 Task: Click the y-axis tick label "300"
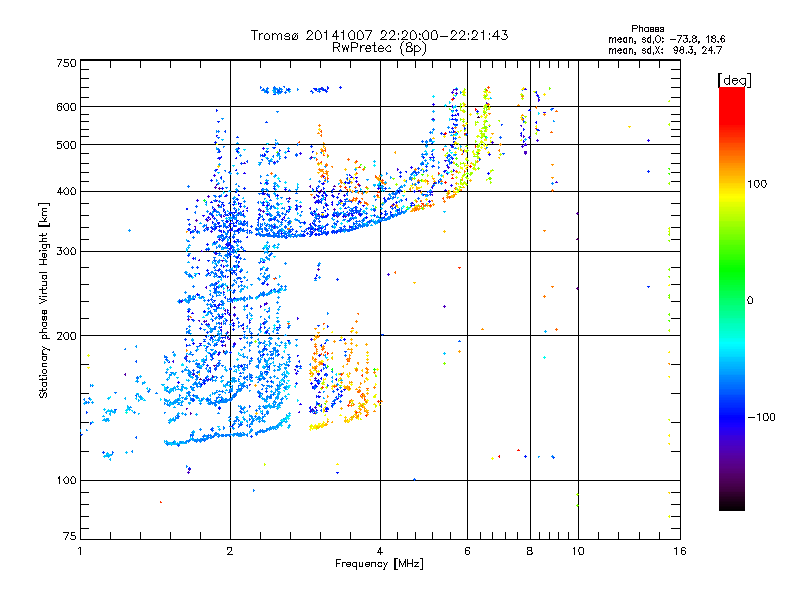66,252
